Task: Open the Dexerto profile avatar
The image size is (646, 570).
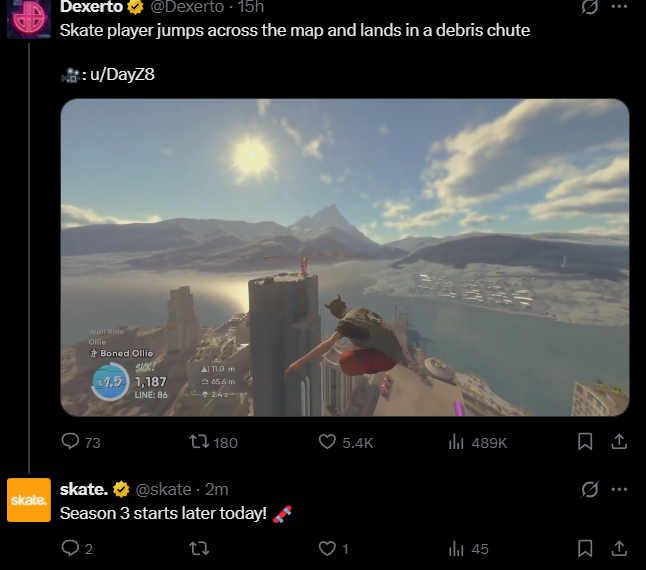Action: coord(29,19)
